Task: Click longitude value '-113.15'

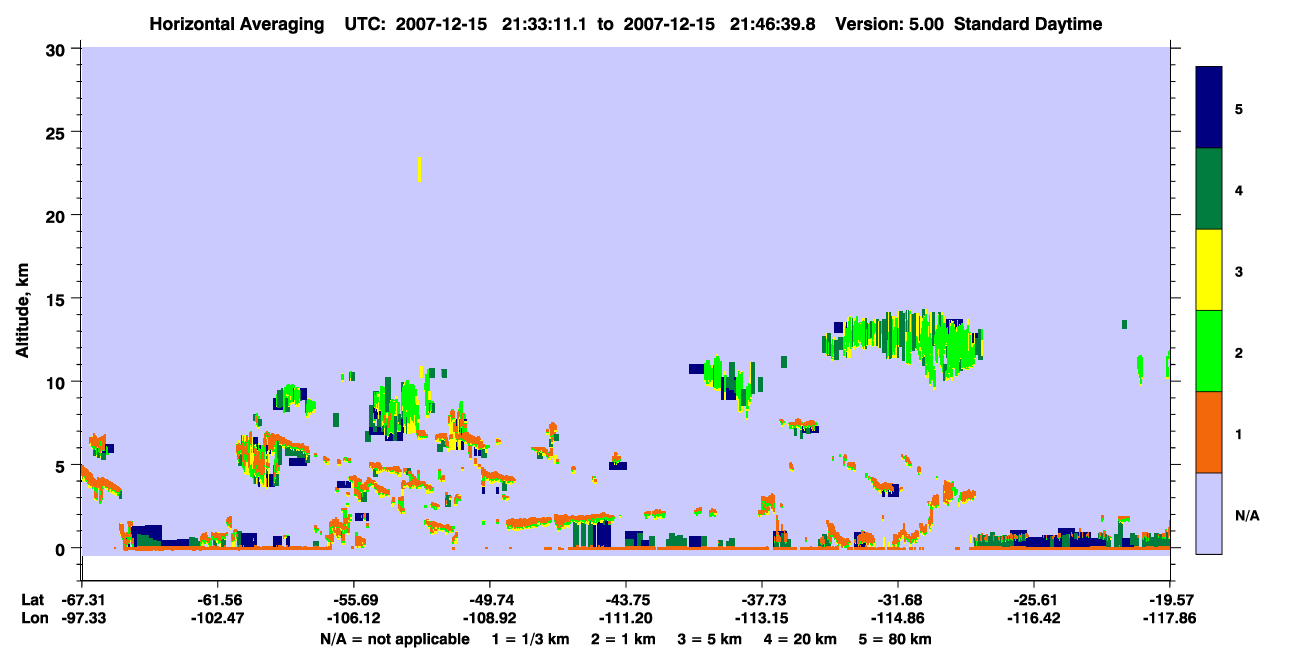Action: [762, 618]
